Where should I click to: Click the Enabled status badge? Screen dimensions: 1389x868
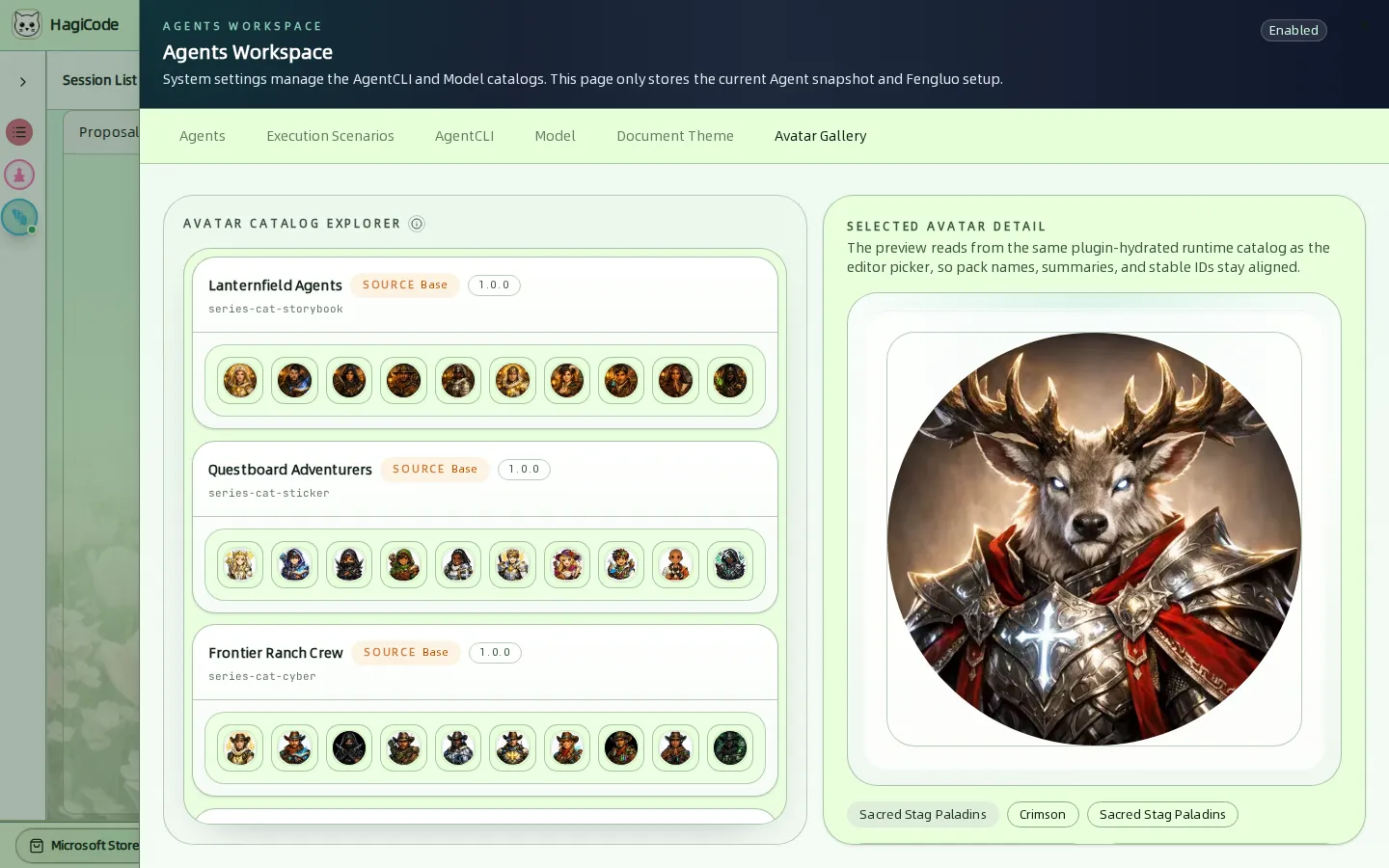coord(1294,30)
